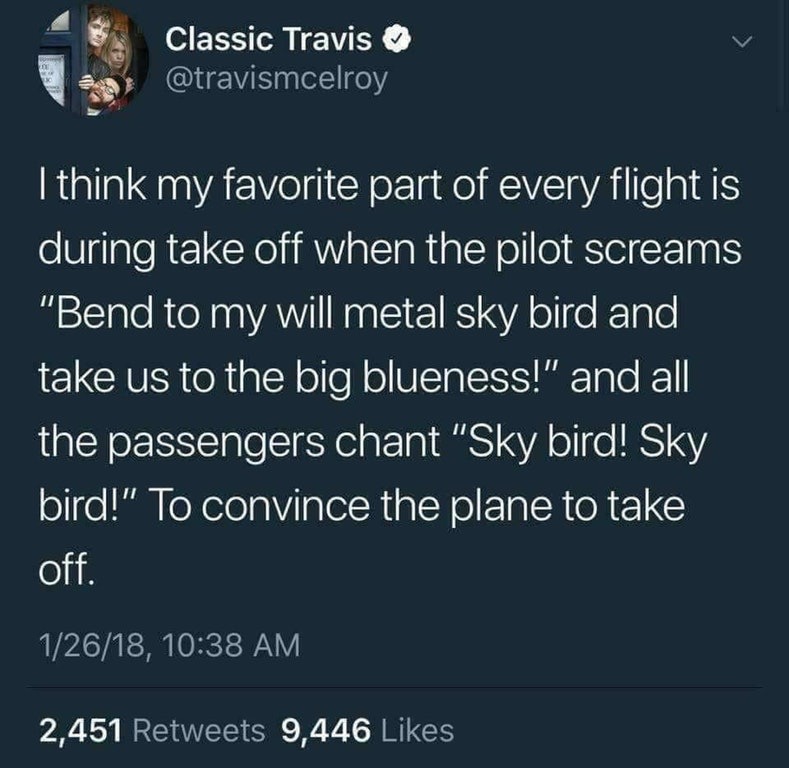Click the words "and all" after the quote

pyautogui.click(x=629, y=377)
